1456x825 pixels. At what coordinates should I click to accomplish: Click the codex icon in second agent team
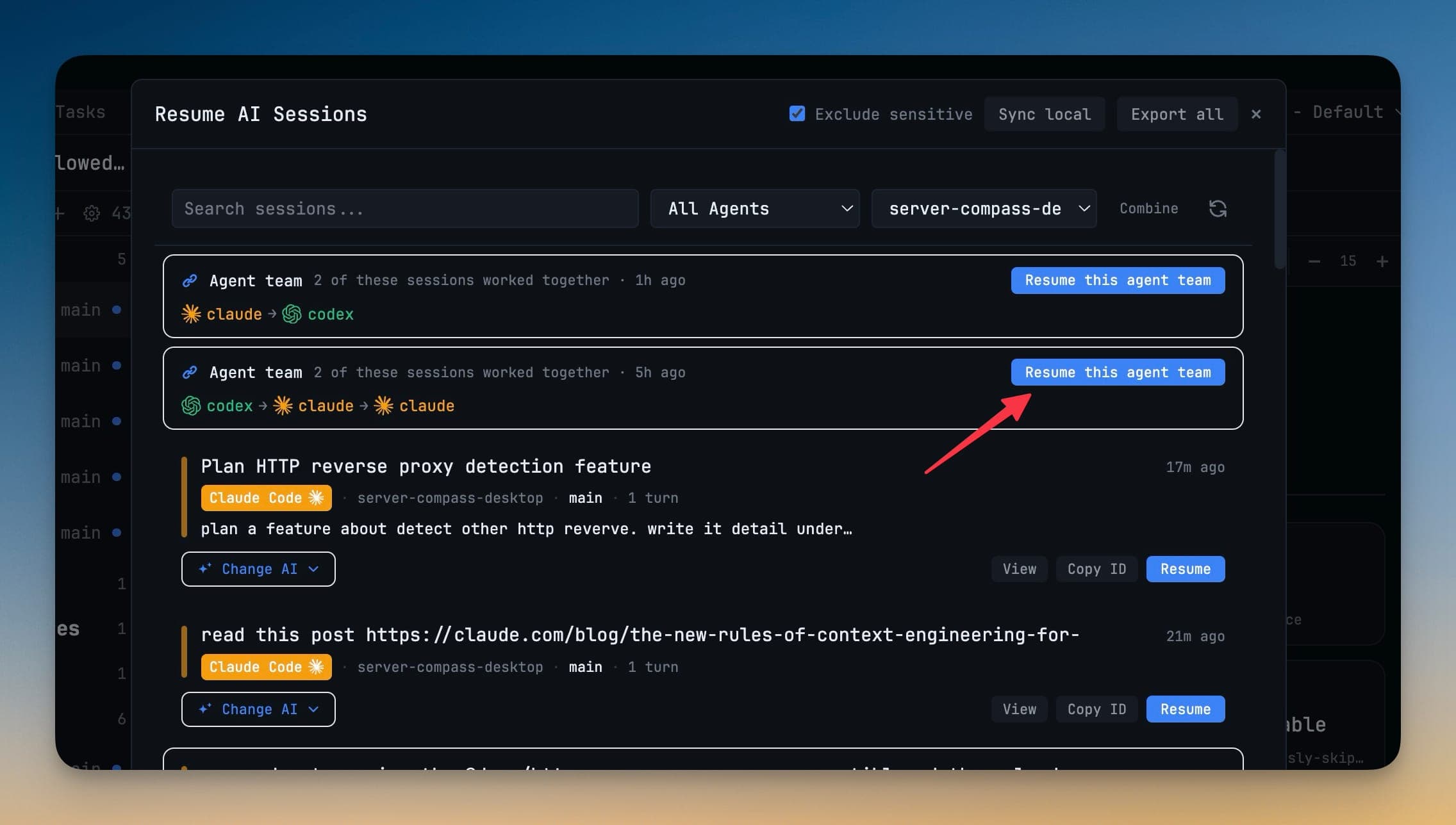tap(191, 405)
